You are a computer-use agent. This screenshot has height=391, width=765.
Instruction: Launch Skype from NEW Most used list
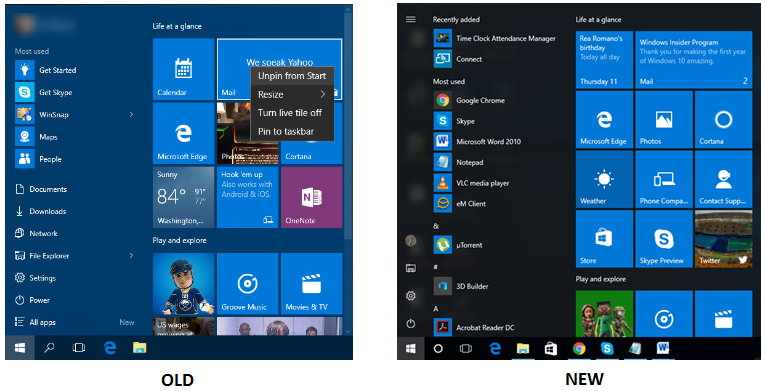454,121
